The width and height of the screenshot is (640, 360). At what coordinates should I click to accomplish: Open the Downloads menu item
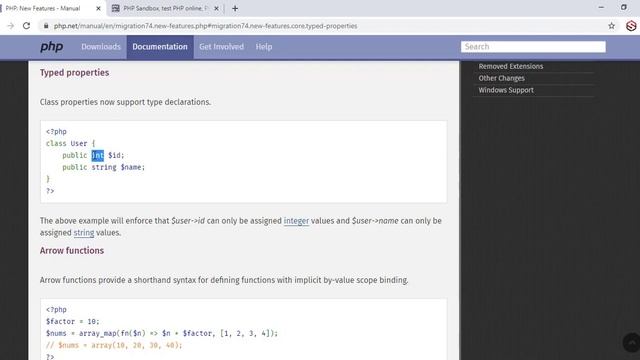click(x=101, y=47)
